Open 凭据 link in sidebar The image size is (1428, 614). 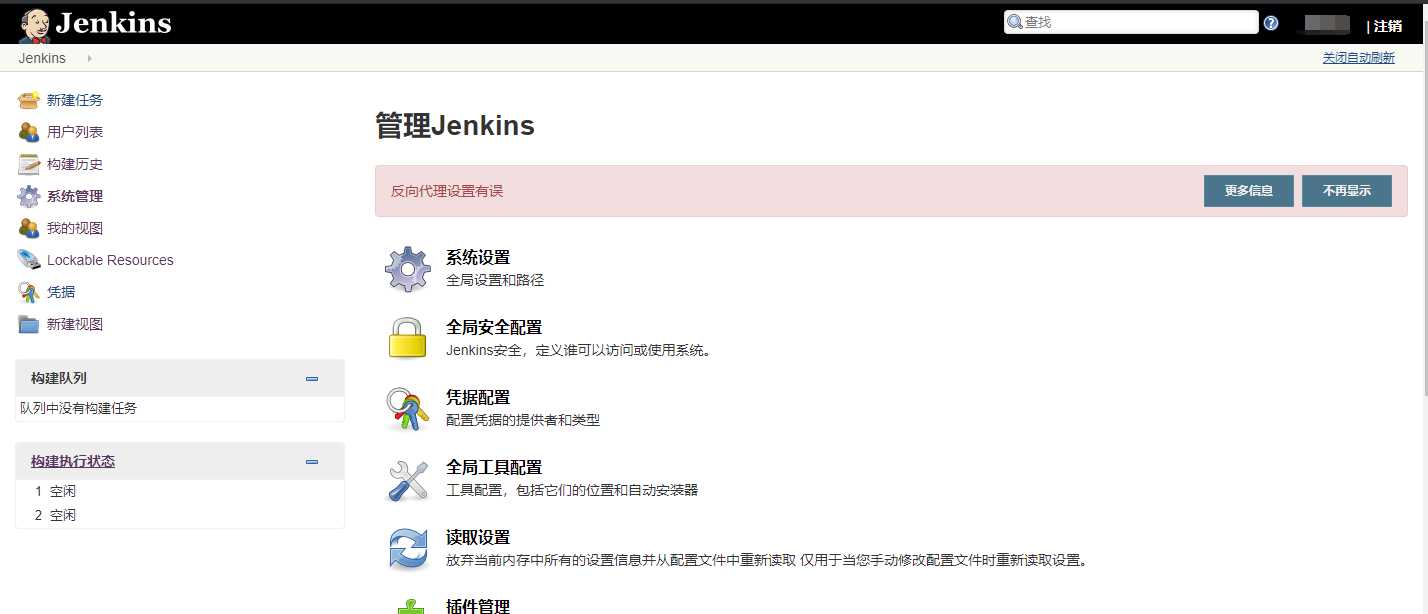[x=61, y=292]
